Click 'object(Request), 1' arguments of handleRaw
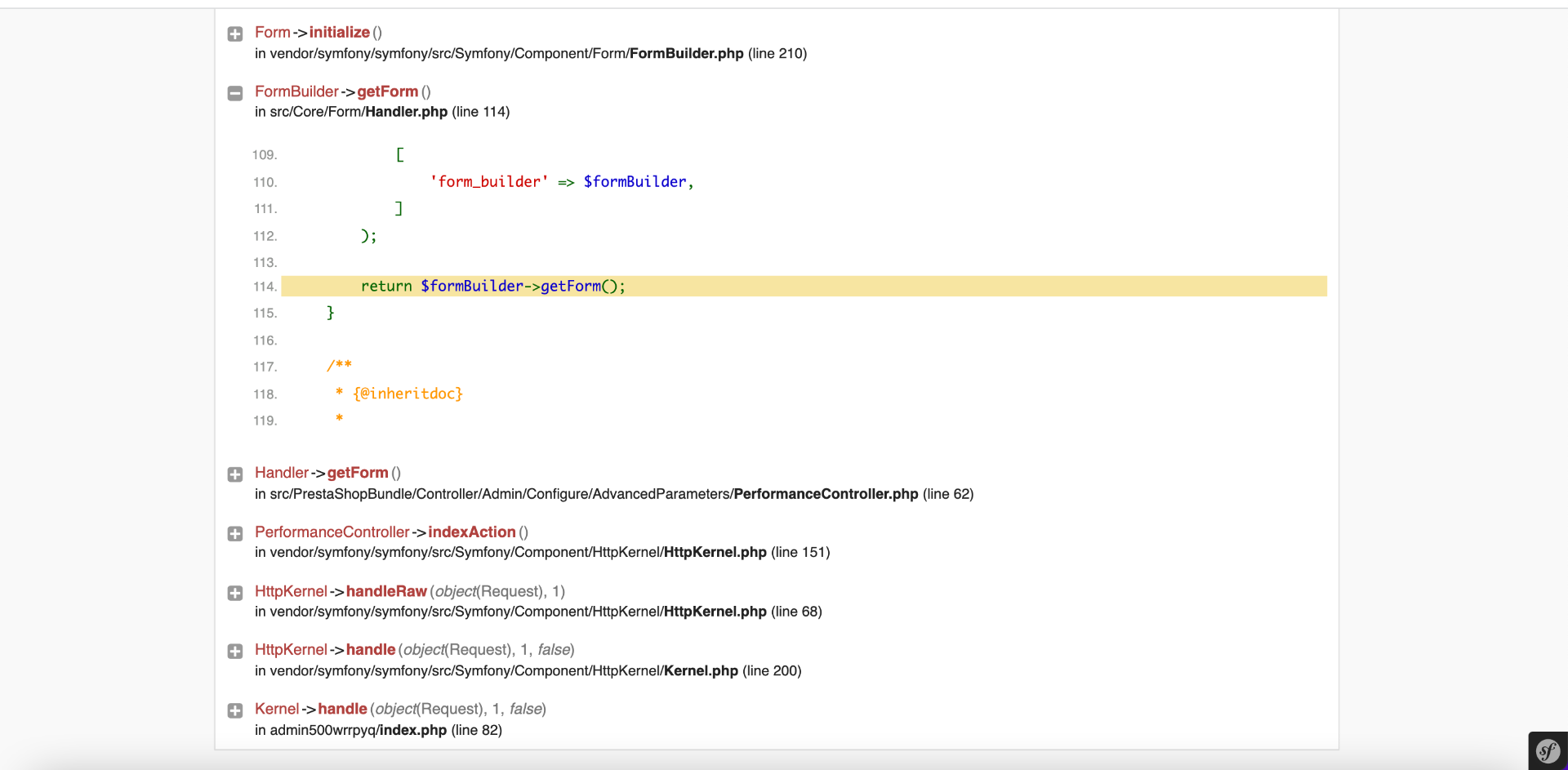Screen dimensions: 1568x770 [x=497, y=591]
